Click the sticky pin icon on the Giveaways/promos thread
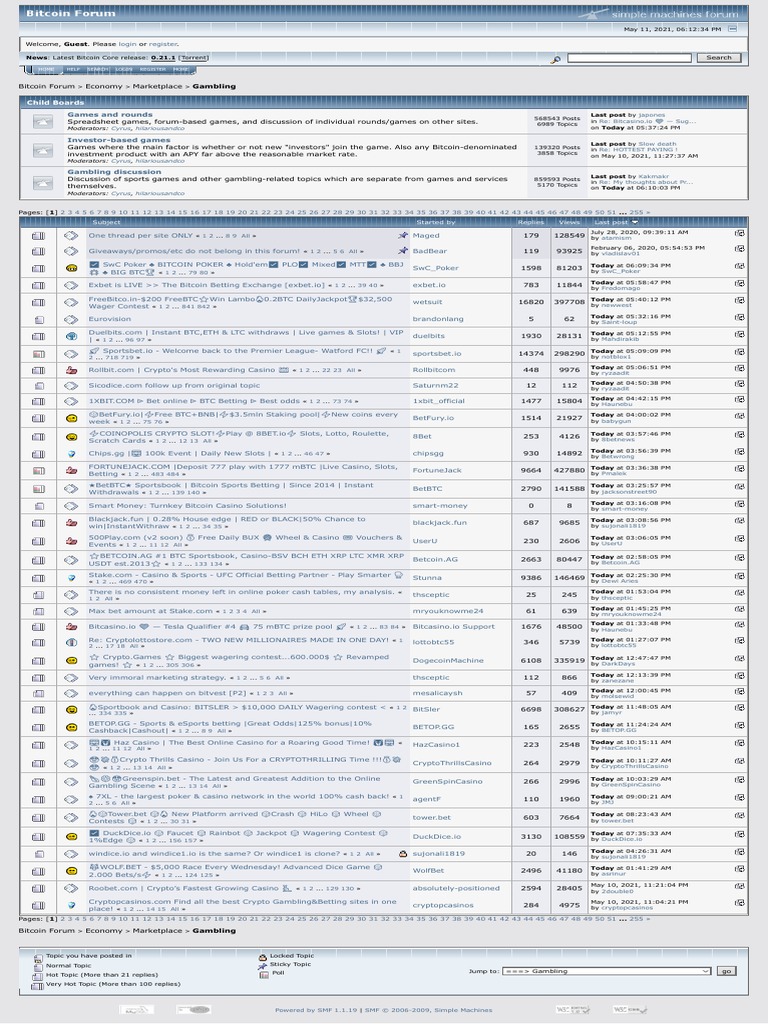This screenshot has width=768, height=1024. [403, 251]
